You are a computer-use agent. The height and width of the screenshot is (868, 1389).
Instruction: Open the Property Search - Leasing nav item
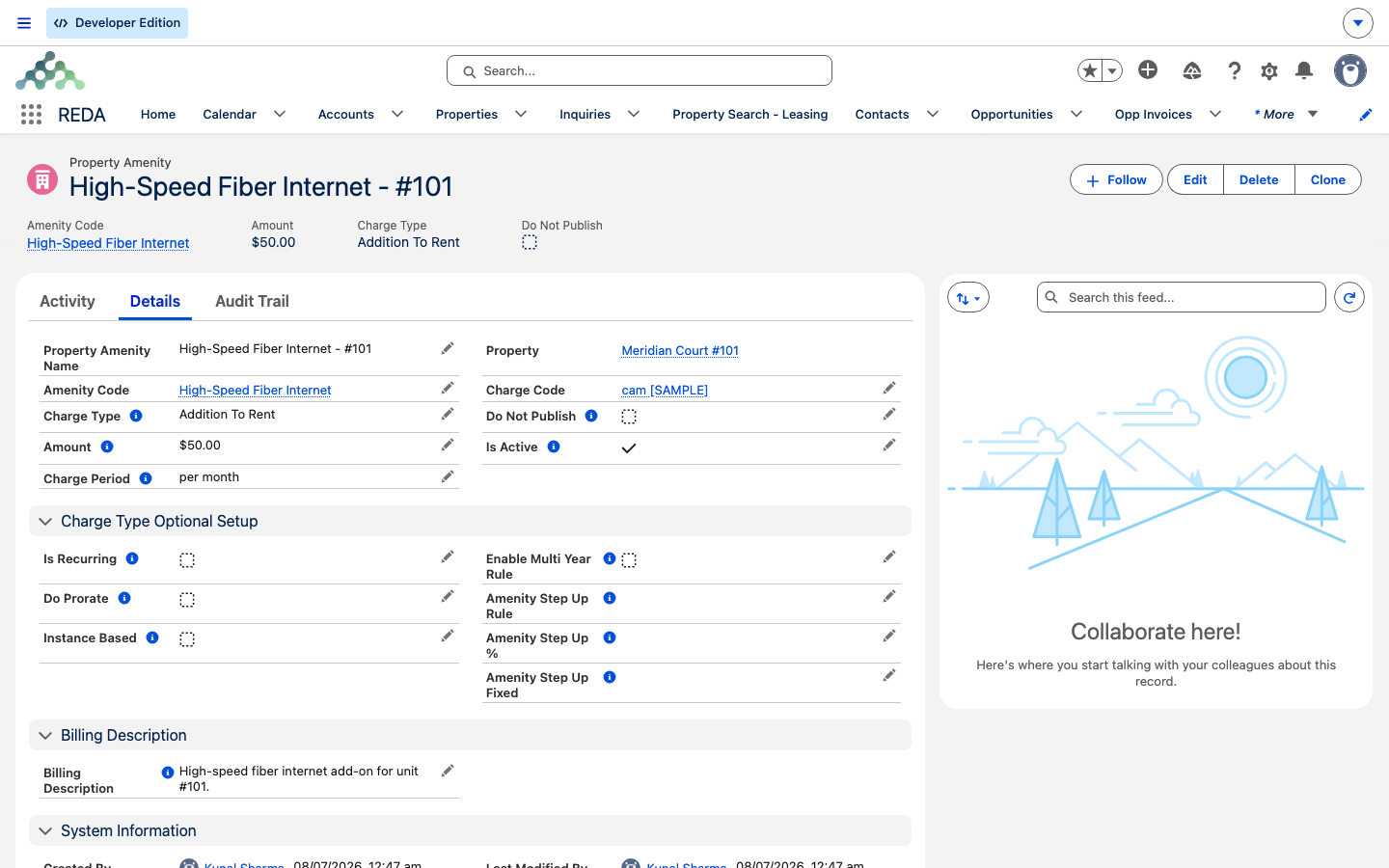tap(750, 114)
